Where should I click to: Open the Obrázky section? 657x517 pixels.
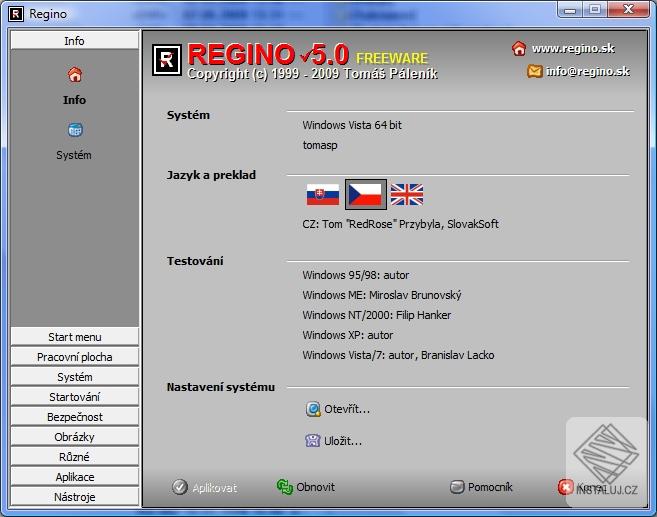[75, 437]
